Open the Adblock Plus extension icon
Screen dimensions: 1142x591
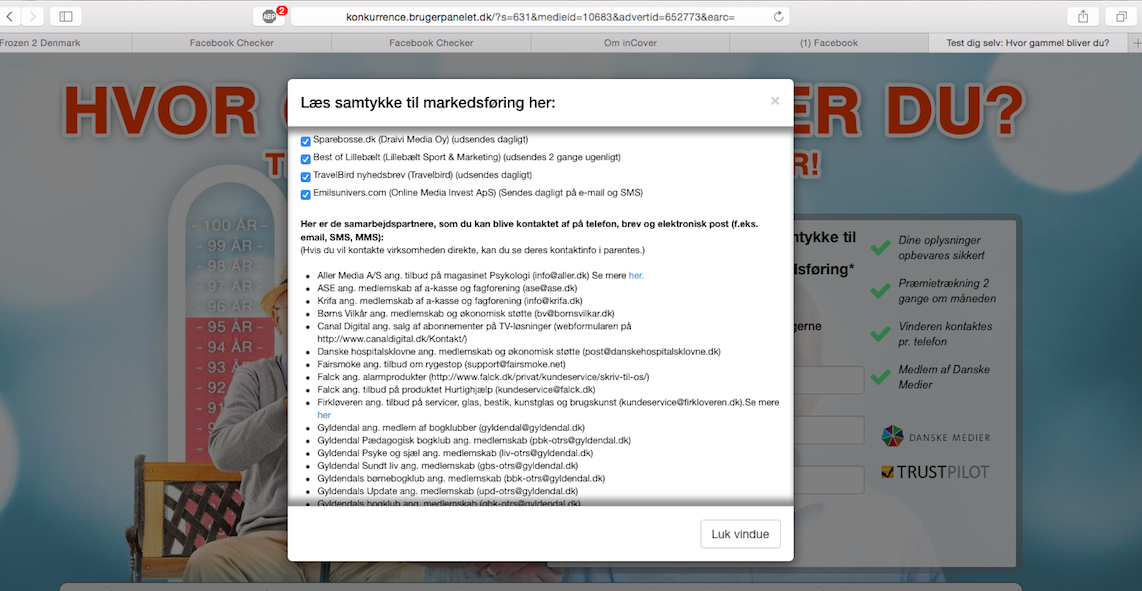point(269,16)
